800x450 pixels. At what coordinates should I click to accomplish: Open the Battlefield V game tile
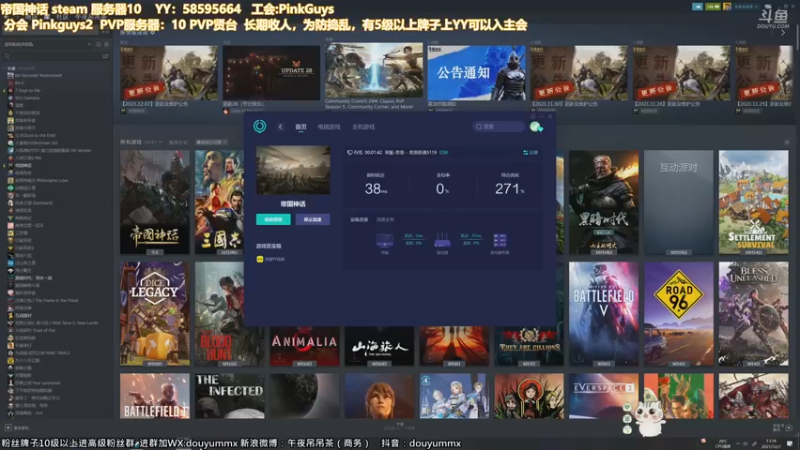604,314
